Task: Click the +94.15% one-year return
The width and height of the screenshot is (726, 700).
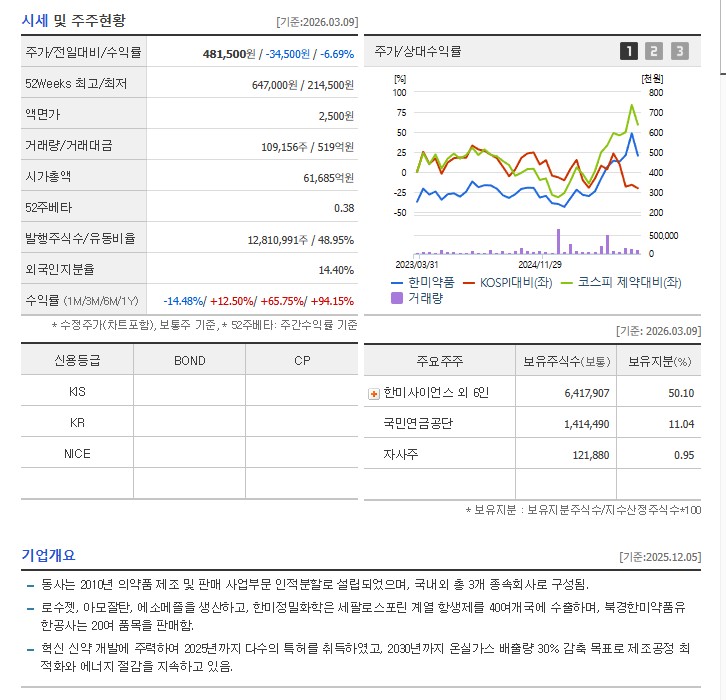Action: click(332, 301)
